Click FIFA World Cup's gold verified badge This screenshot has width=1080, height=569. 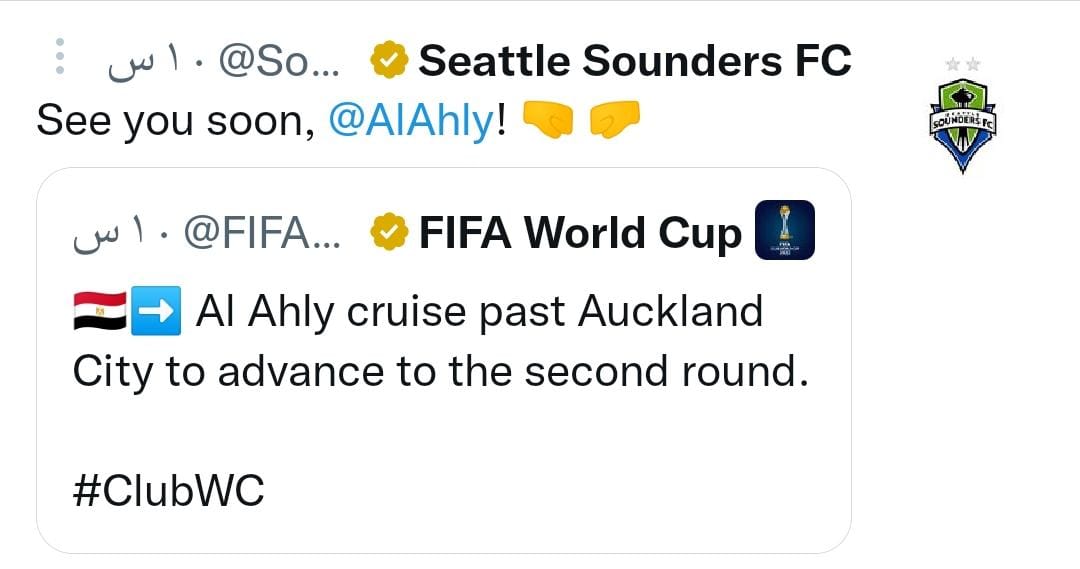(x=390, y=233)
